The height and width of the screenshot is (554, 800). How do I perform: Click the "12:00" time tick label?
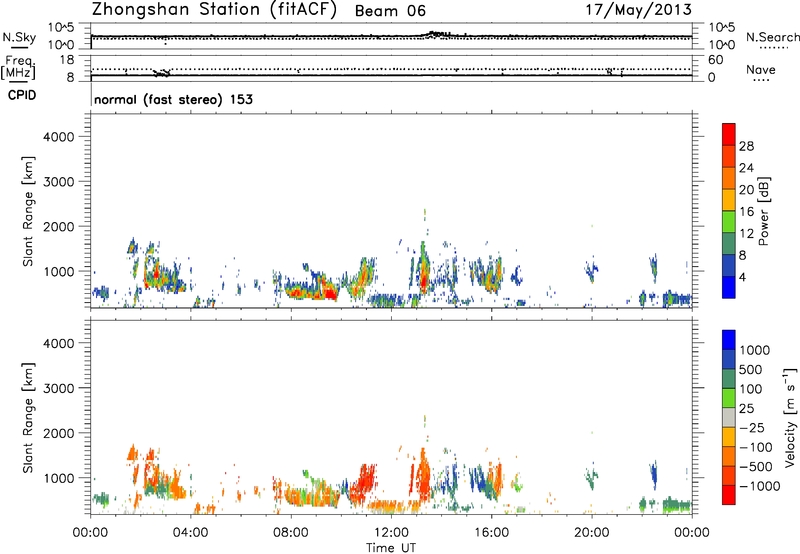coord(391,533)
